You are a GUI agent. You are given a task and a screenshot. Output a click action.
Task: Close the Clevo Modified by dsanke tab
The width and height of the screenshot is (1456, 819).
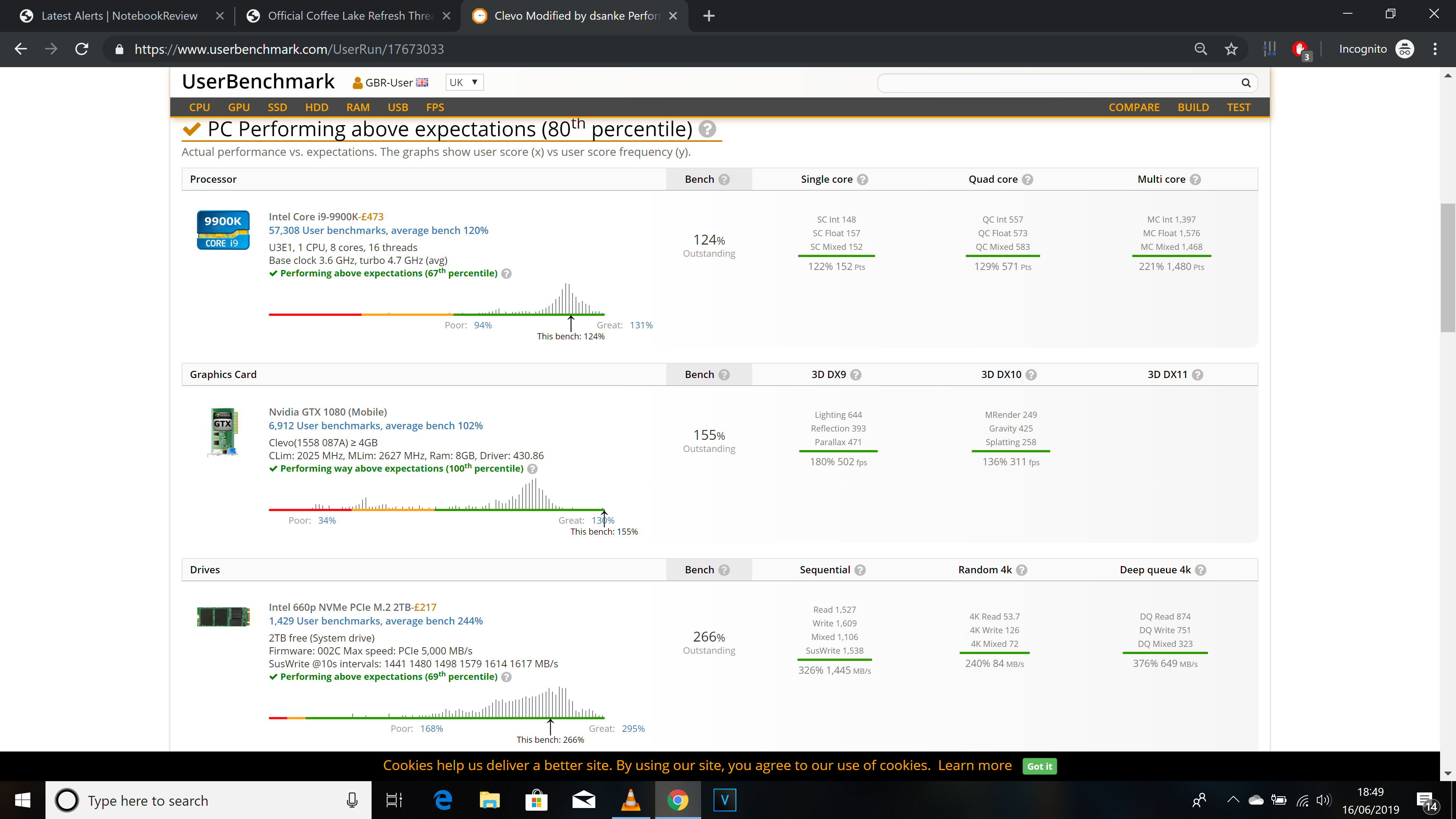[673, 16]
